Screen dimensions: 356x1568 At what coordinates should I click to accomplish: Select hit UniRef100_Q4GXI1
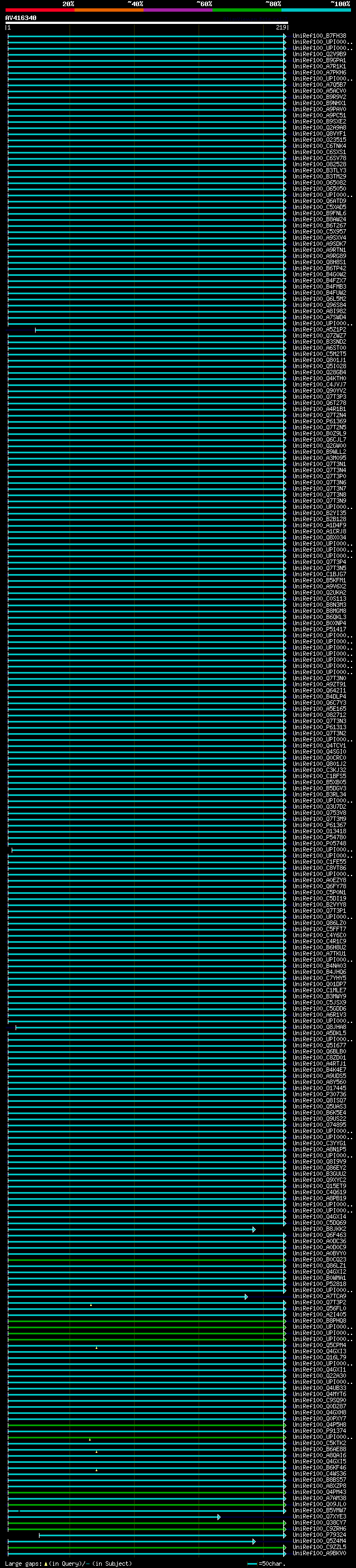tap(319, 1369)
